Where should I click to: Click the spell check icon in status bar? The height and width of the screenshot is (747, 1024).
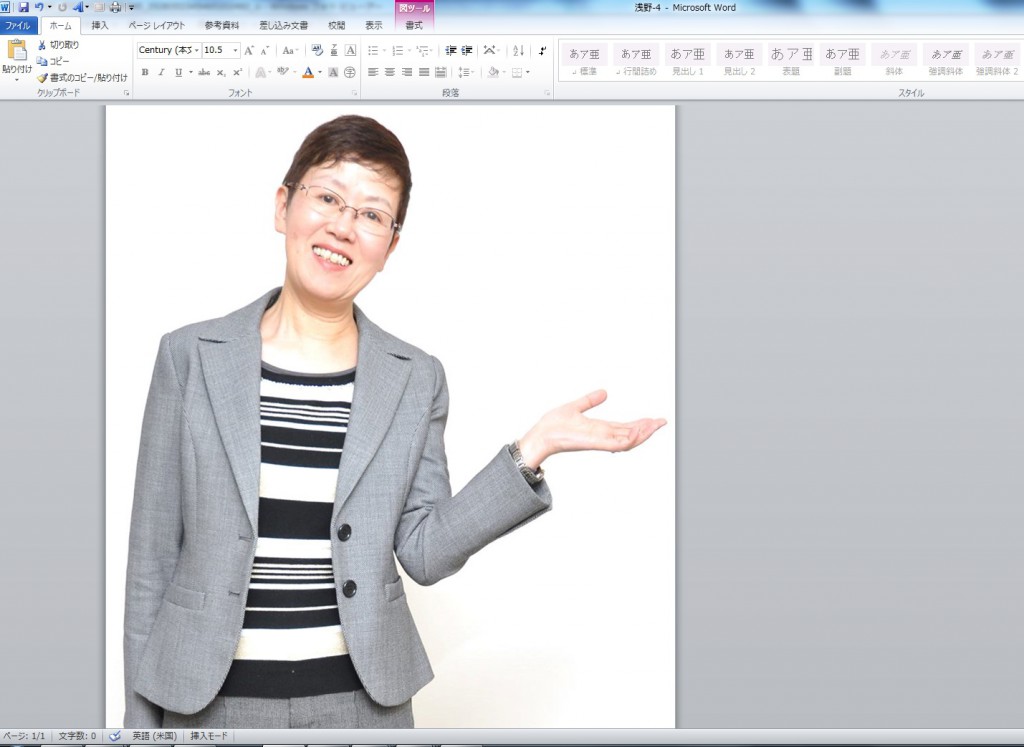click(x=115, y=736)
